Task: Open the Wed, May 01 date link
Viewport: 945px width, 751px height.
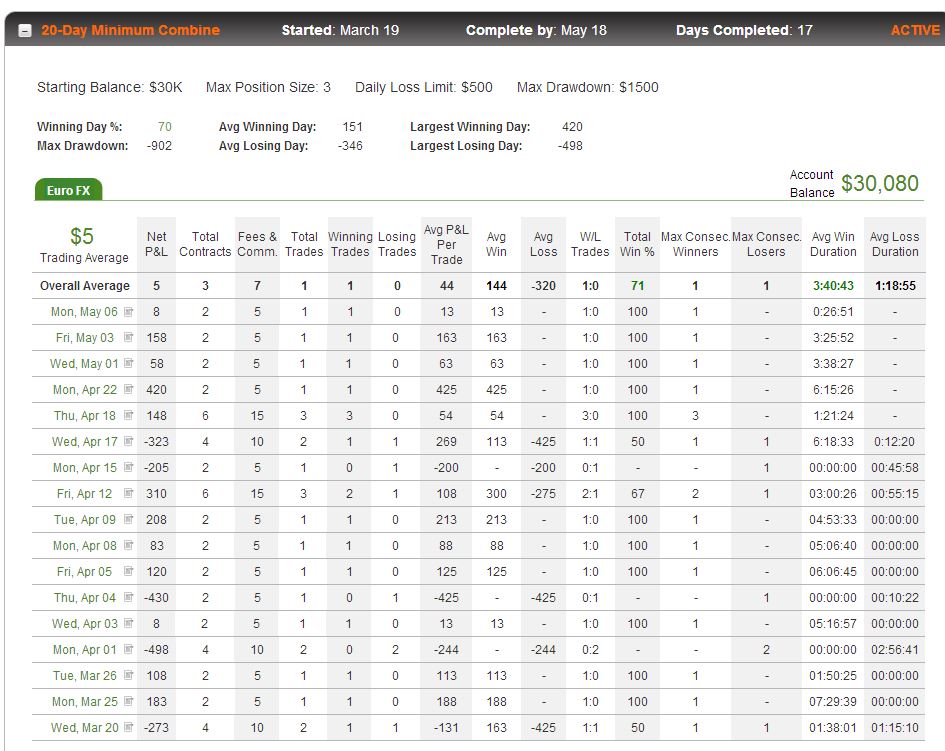Action: click(x=84, y=364)
